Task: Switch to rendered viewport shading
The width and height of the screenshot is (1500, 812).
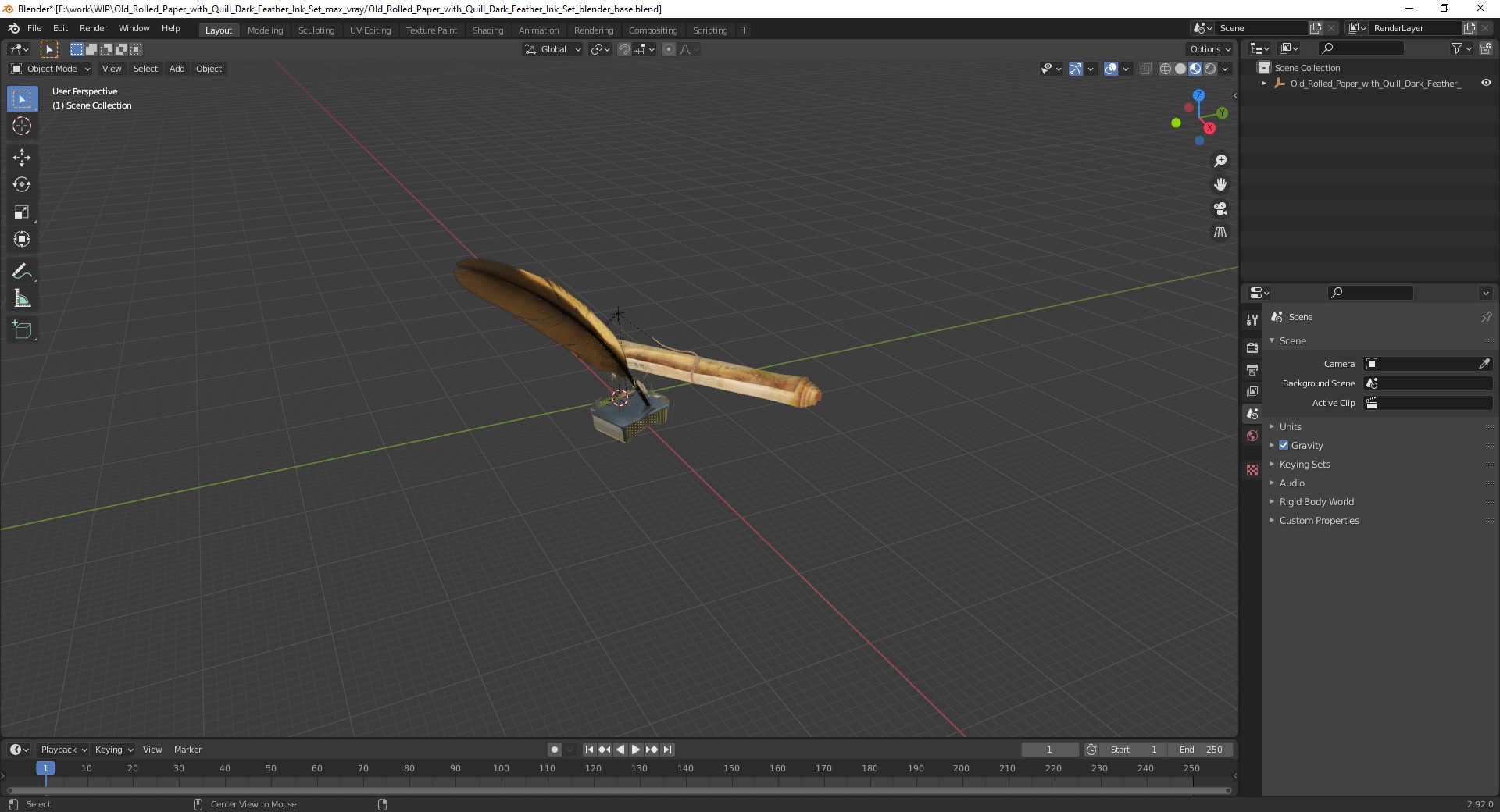Action: pyautogui.click(x=1210, y=69)
